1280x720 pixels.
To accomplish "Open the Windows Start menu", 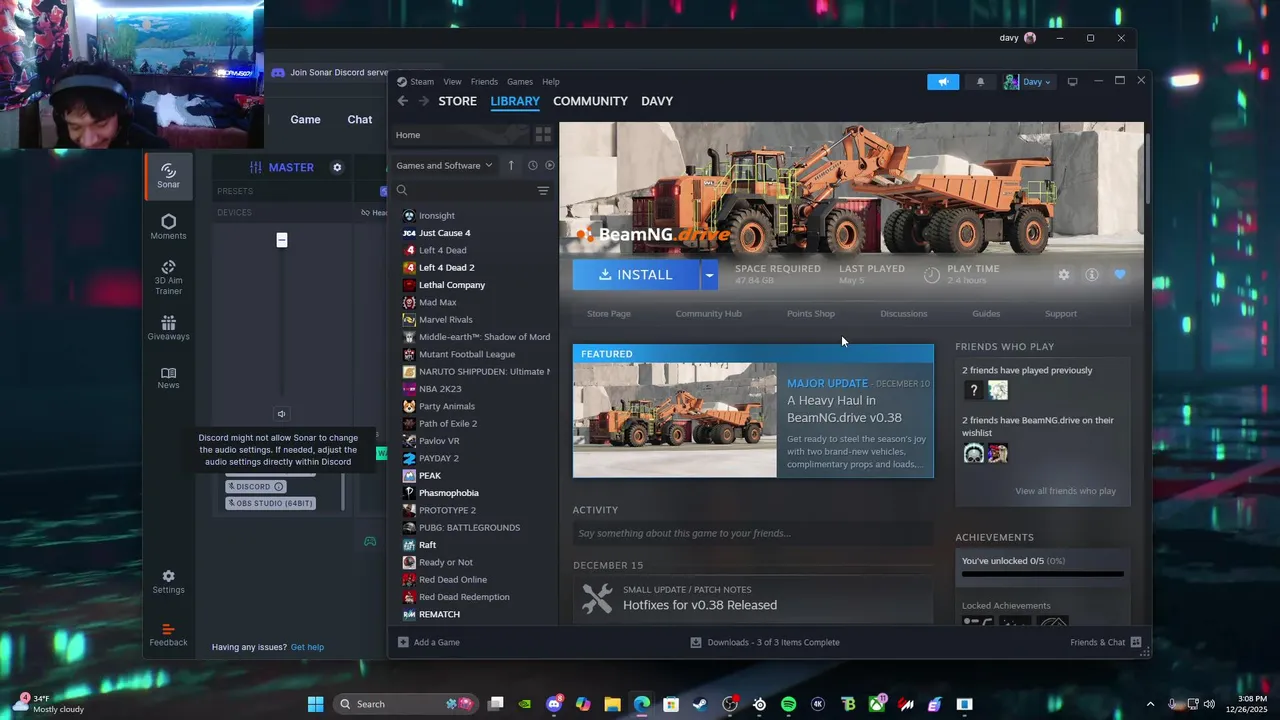I will pyautogui.click(x=315, y=704).
